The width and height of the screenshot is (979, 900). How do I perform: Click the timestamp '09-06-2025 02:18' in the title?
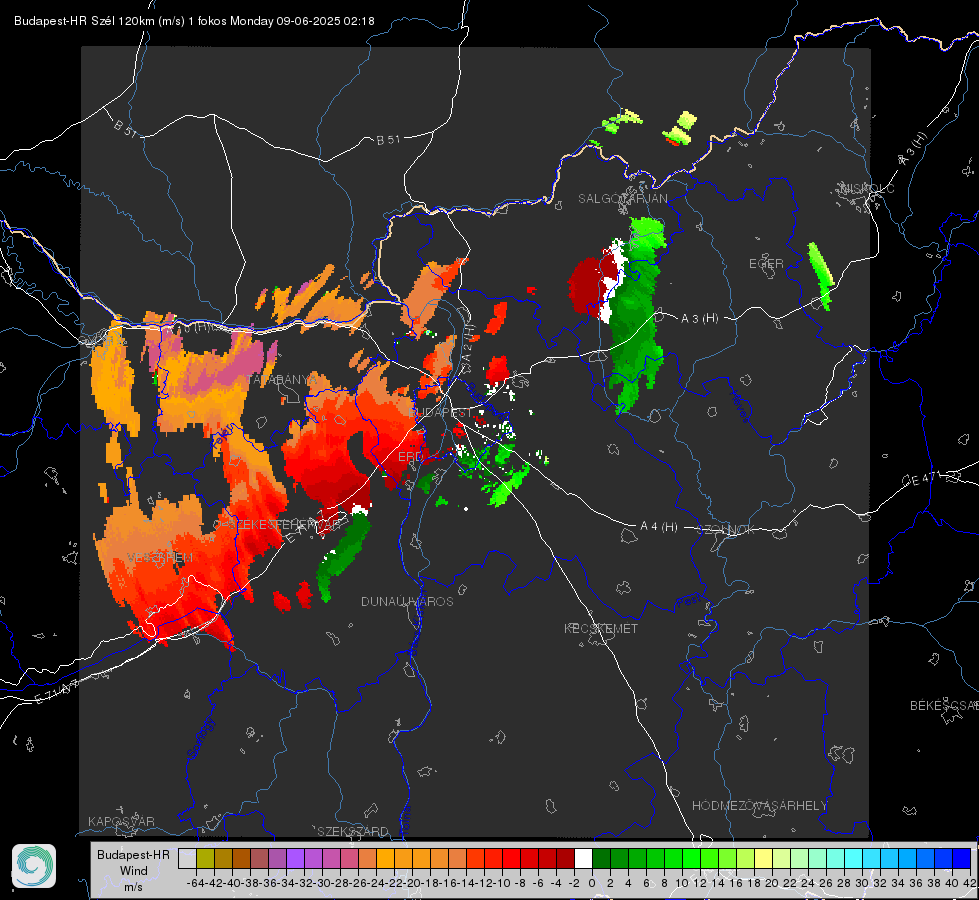pyautogui.click(x=325, y=21)
